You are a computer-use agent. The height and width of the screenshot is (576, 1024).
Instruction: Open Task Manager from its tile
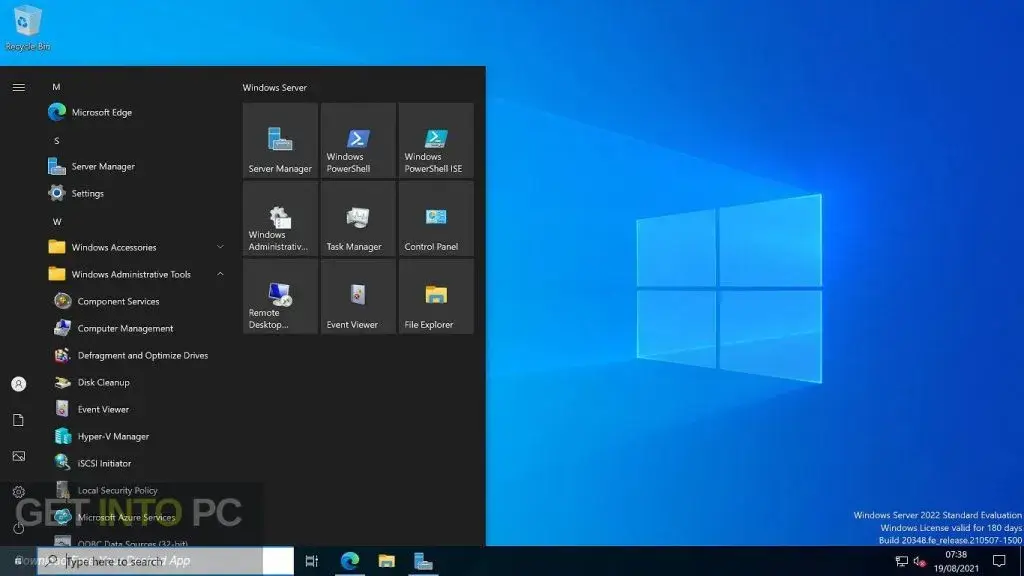357,218
